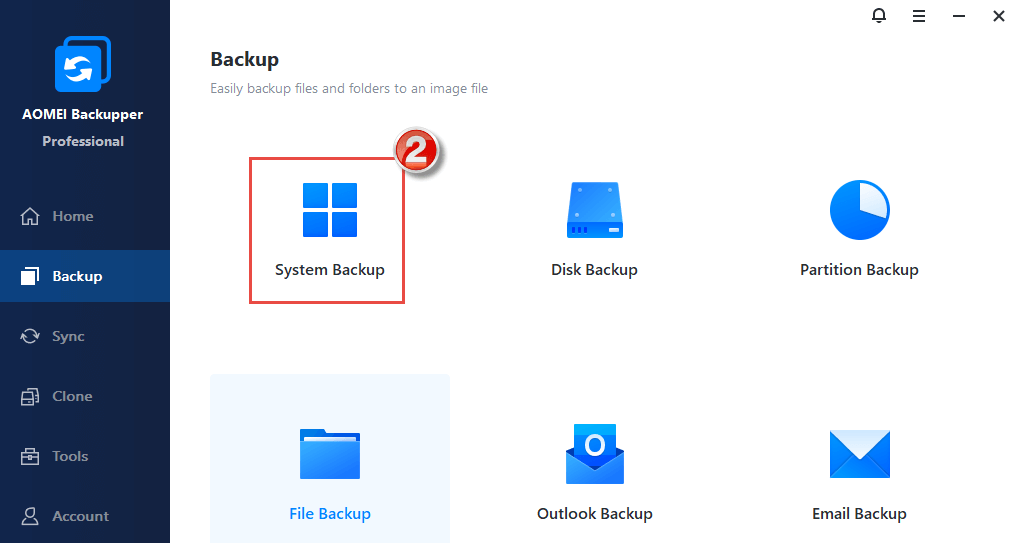
Task: Click the Disk Backup text label
Action: [x=594, y=270]
